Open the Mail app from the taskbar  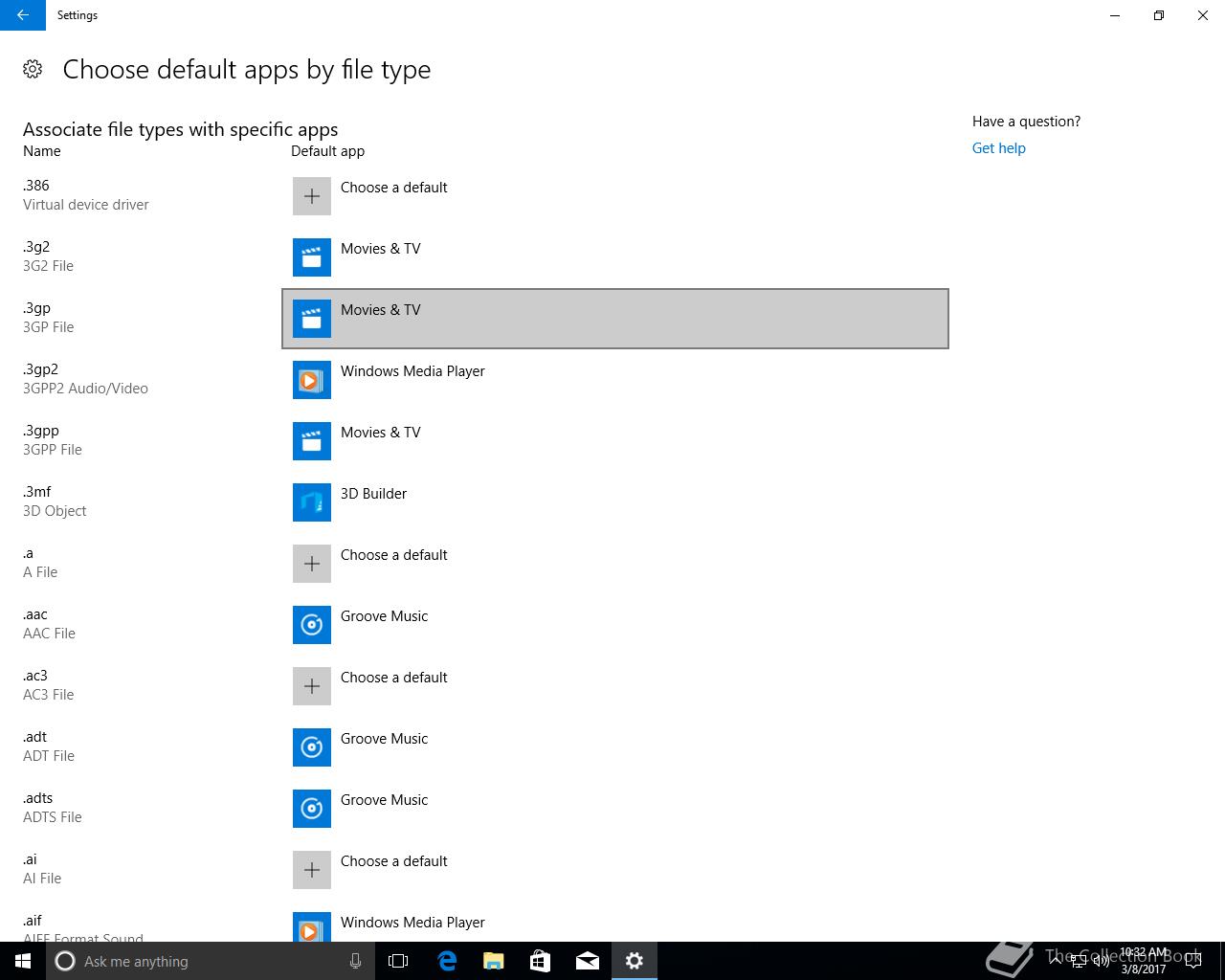588,961
